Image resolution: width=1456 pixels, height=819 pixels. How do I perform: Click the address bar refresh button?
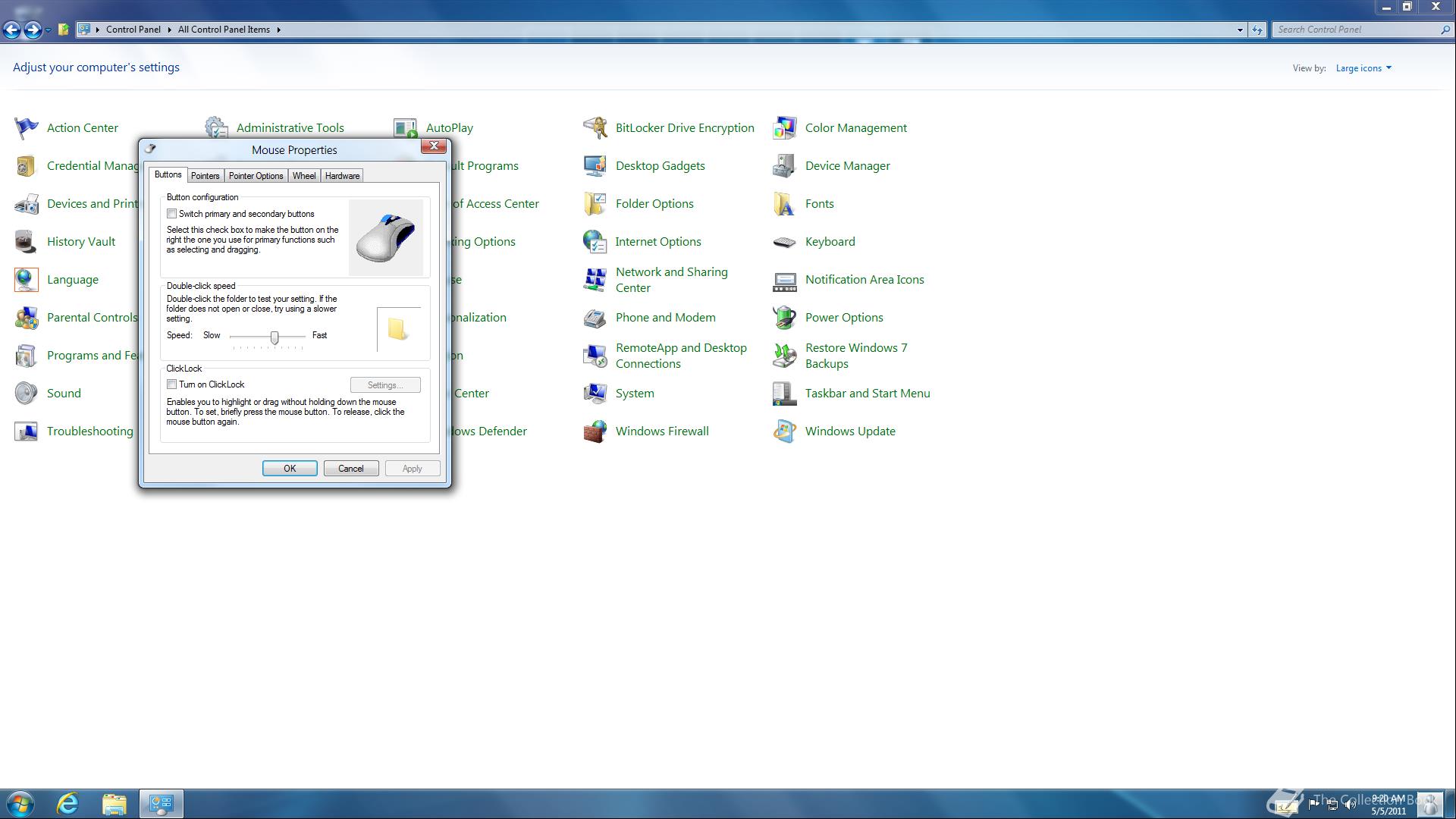tap(1257, 30)
